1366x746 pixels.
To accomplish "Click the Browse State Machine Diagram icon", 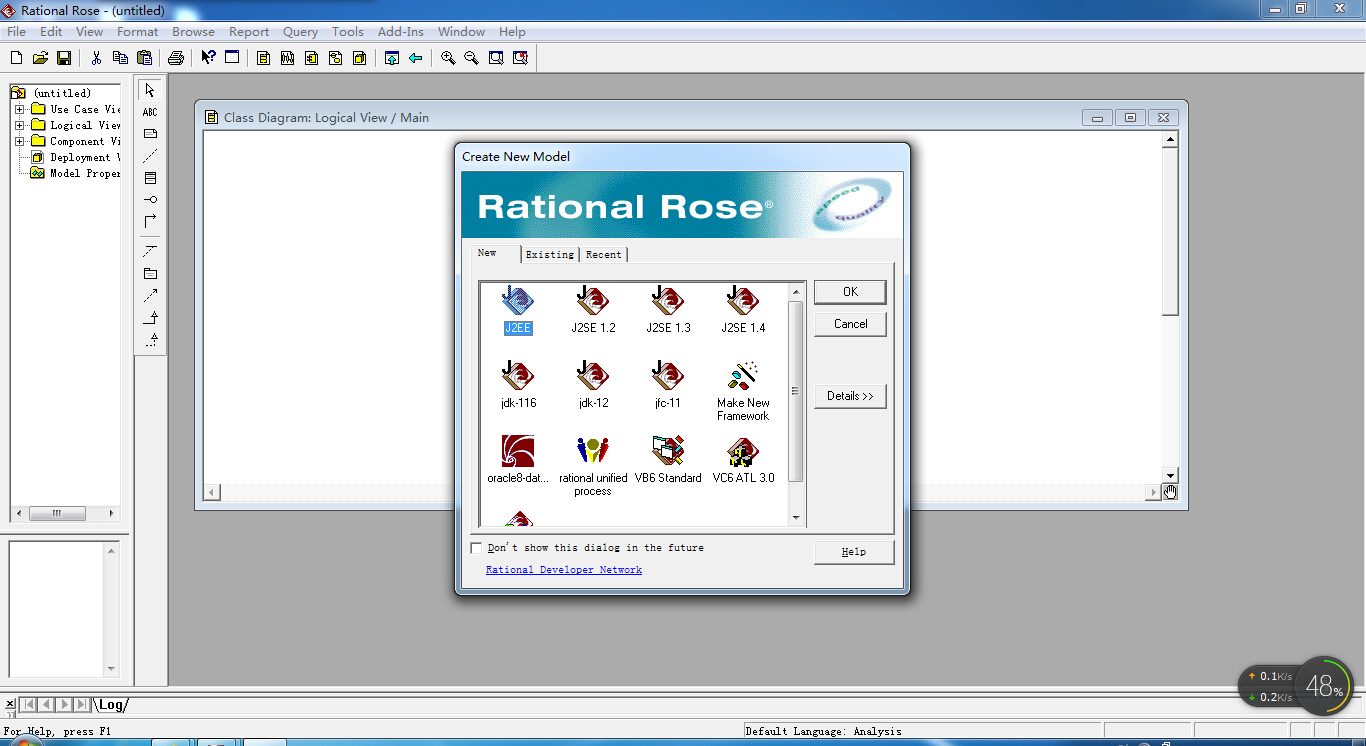I will (336, 58).
